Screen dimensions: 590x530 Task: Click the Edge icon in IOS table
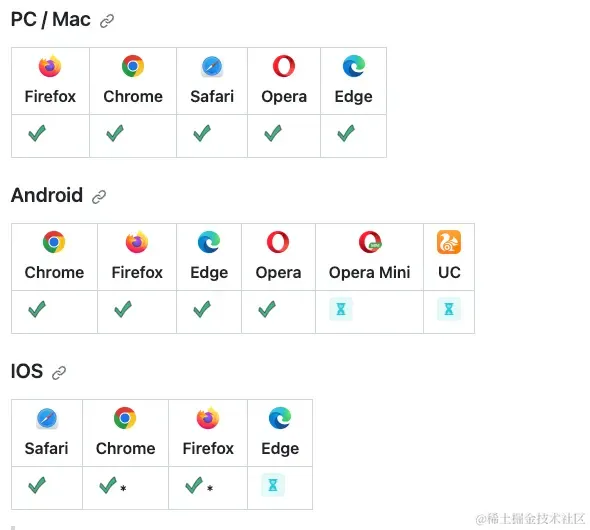click(x=280, y=418)
